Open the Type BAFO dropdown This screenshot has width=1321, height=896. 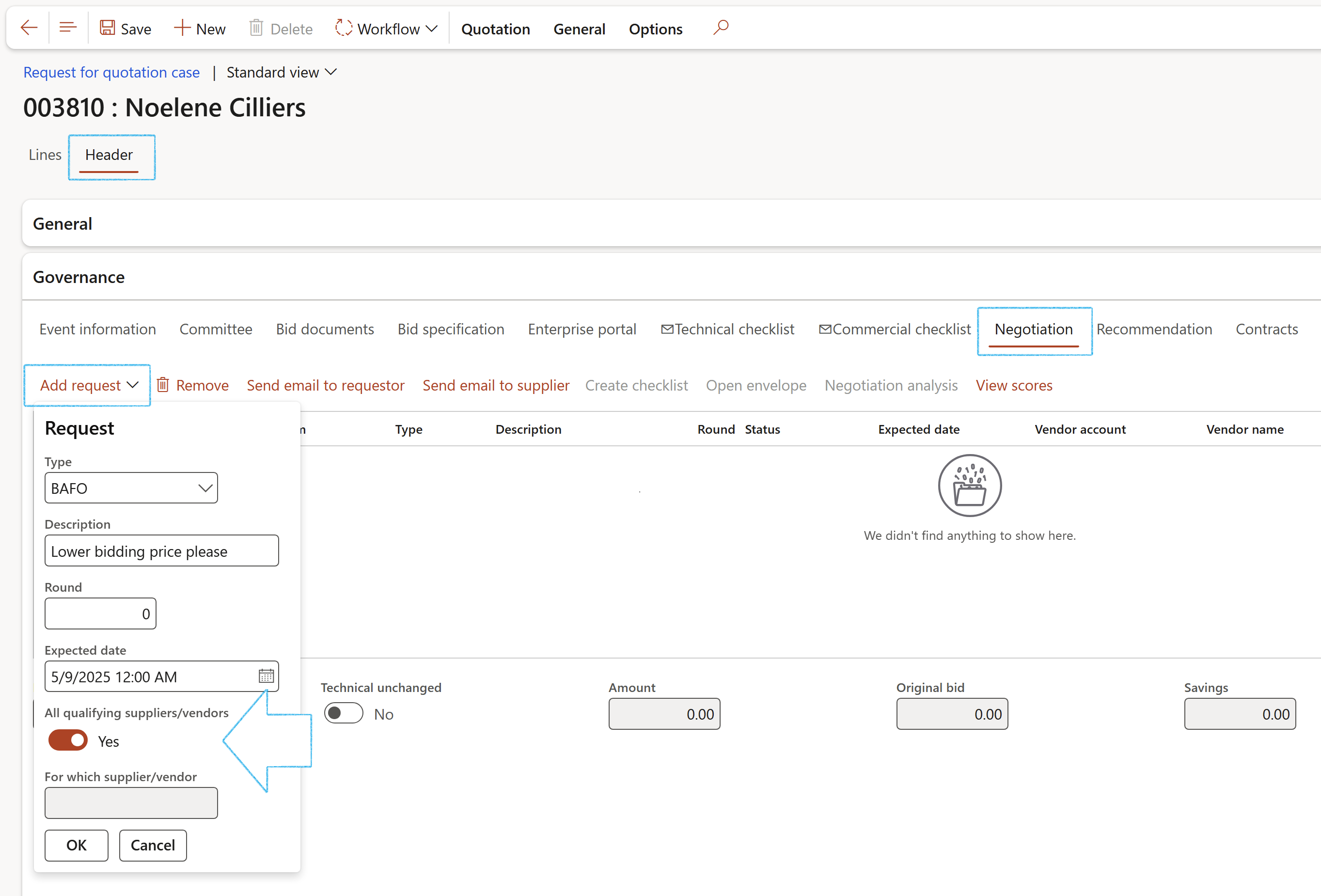131,488
